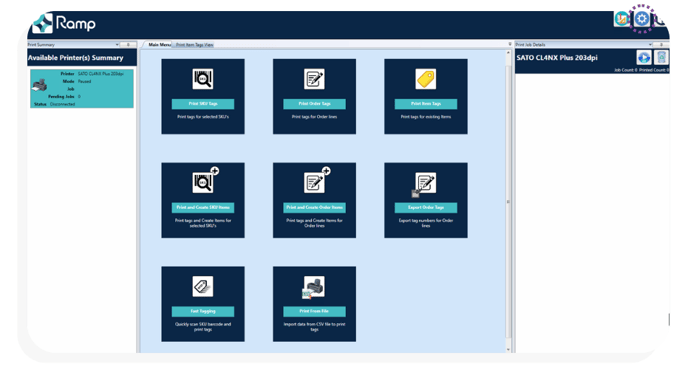The width and height of the screenshot is (688, 378).
Task: Click the Job Count text
Action: pyautogui.click(x=625, y=70)
